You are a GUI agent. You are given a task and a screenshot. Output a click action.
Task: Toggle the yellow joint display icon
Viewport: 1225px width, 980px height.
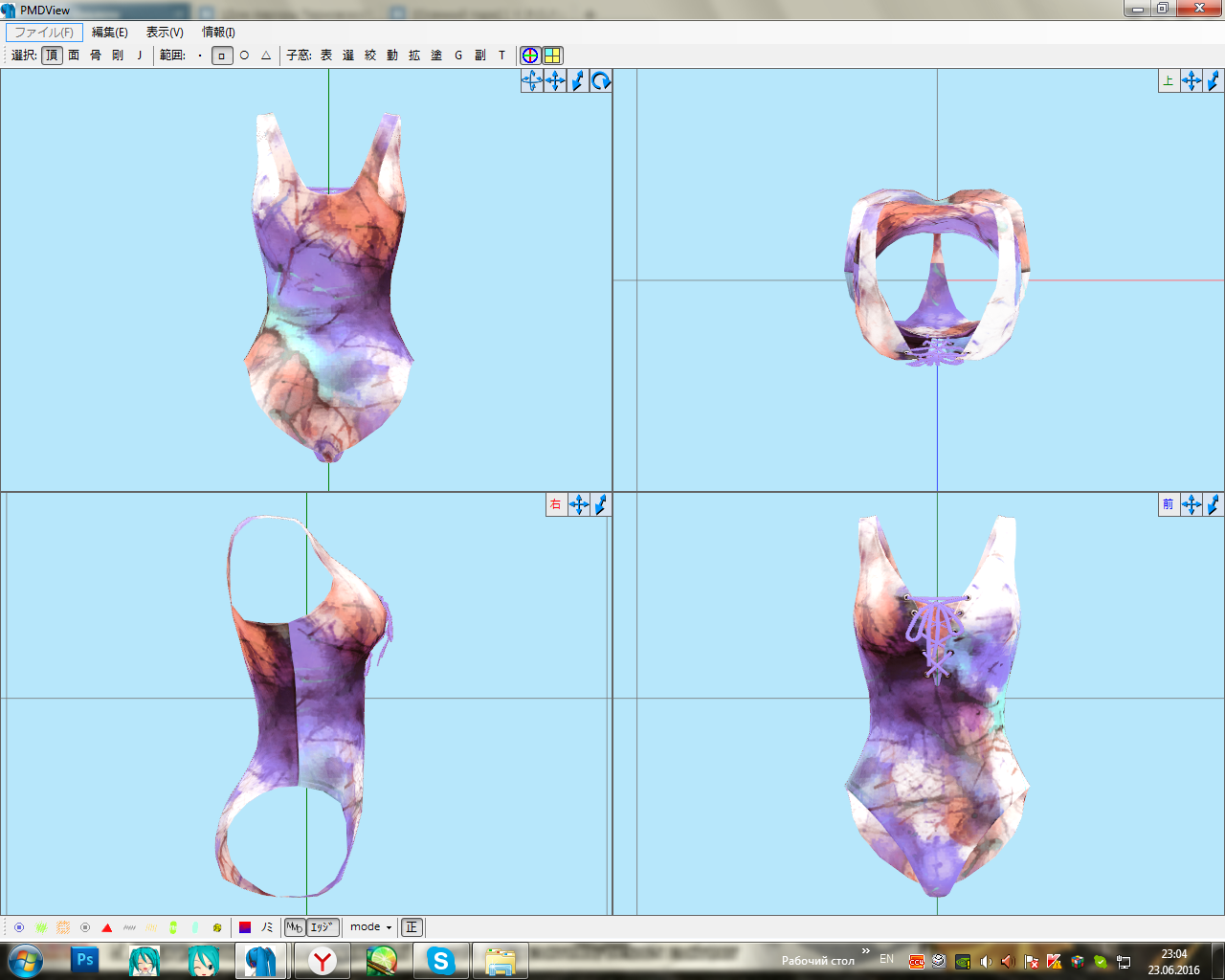pyautogui.click(x=217, y=927)
